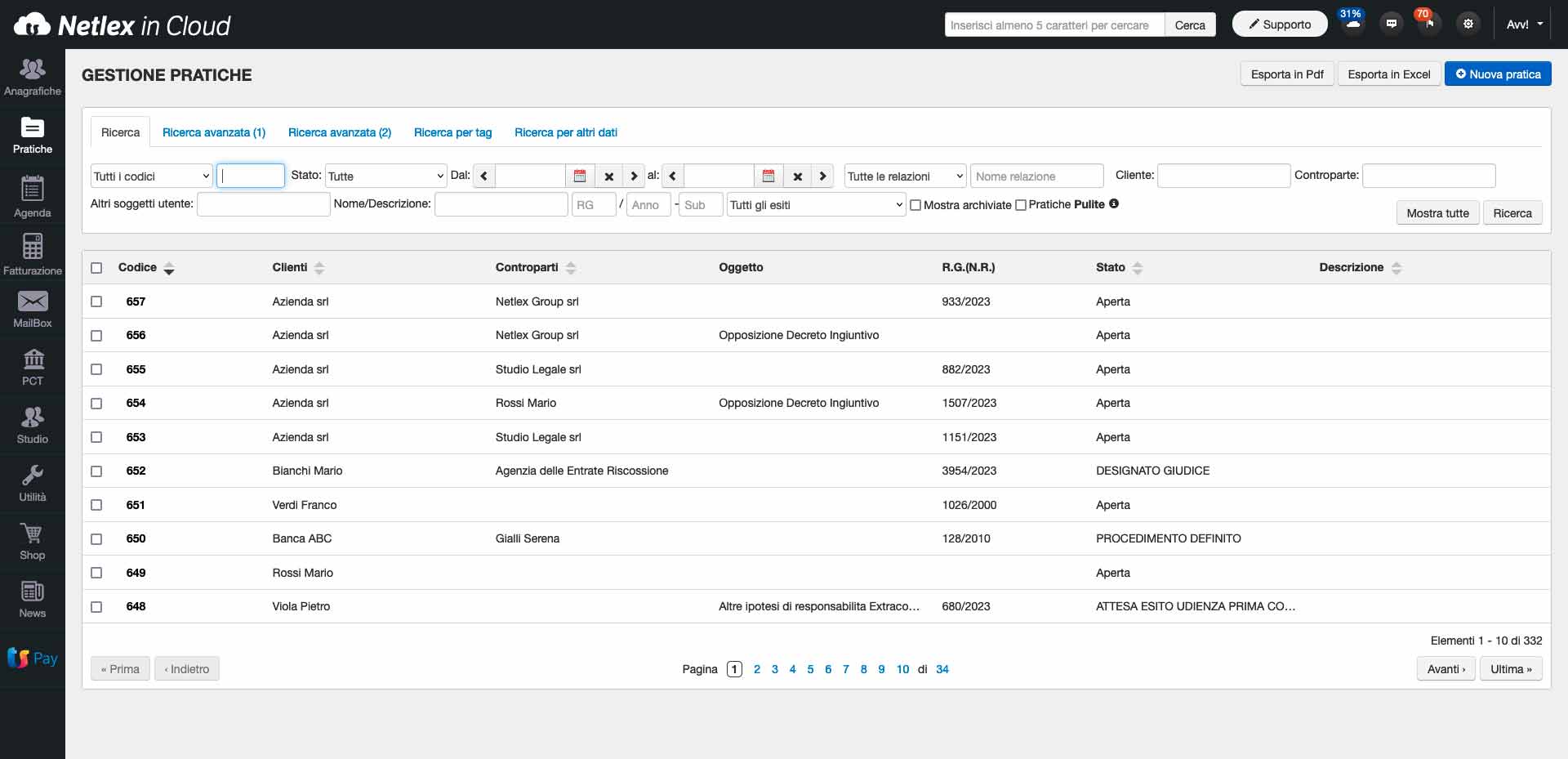Click the Nuova pratica button
Image resolution: width=1568 pixels, height=759 pixels.
1498,74
